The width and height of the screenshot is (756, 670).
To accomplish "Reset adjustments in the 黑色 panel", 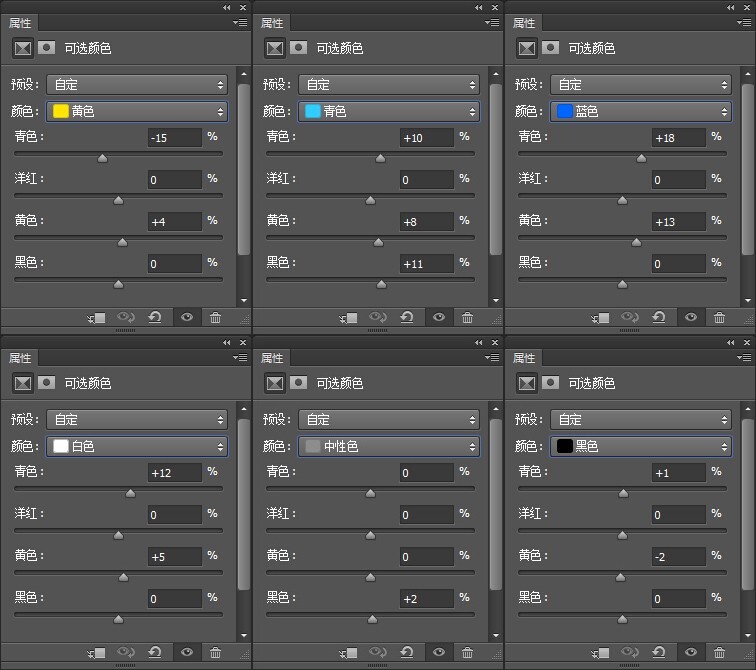I will tap(659, 652).
